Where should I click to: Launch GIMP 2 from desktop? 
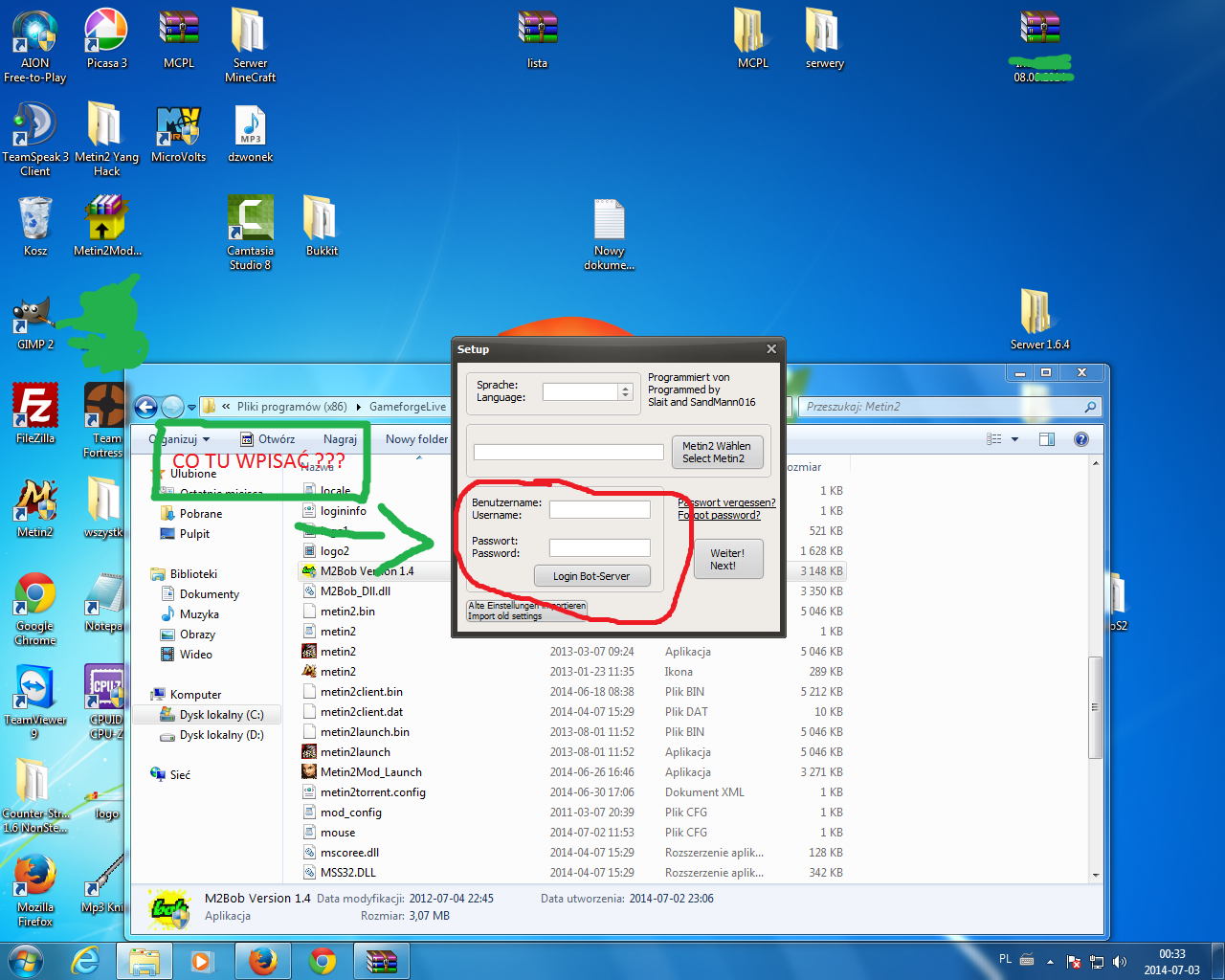(35, 321)
